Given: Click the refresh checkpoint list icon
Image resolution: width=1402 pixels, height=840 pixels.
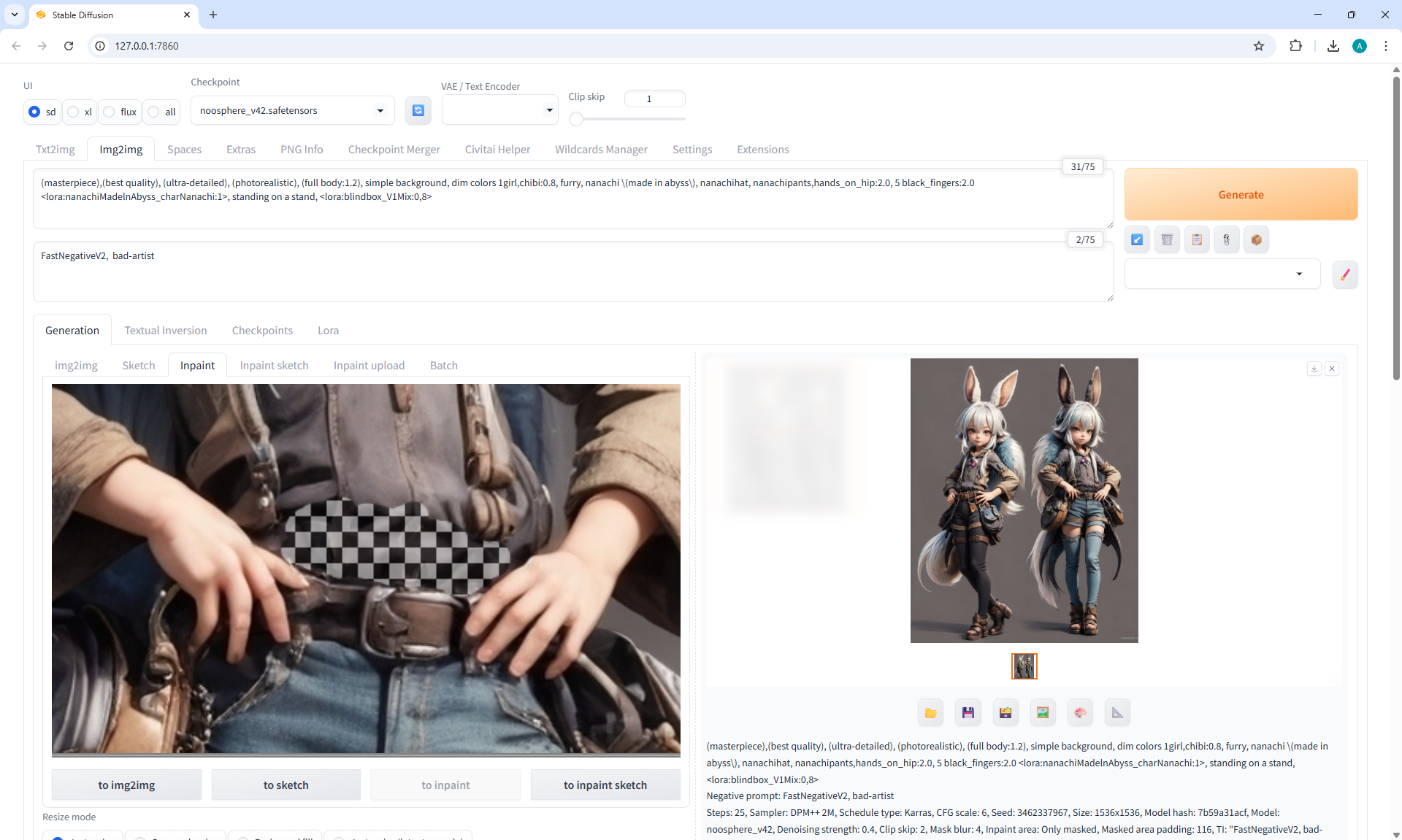Looking at the screenshot, I should [418, 110].
